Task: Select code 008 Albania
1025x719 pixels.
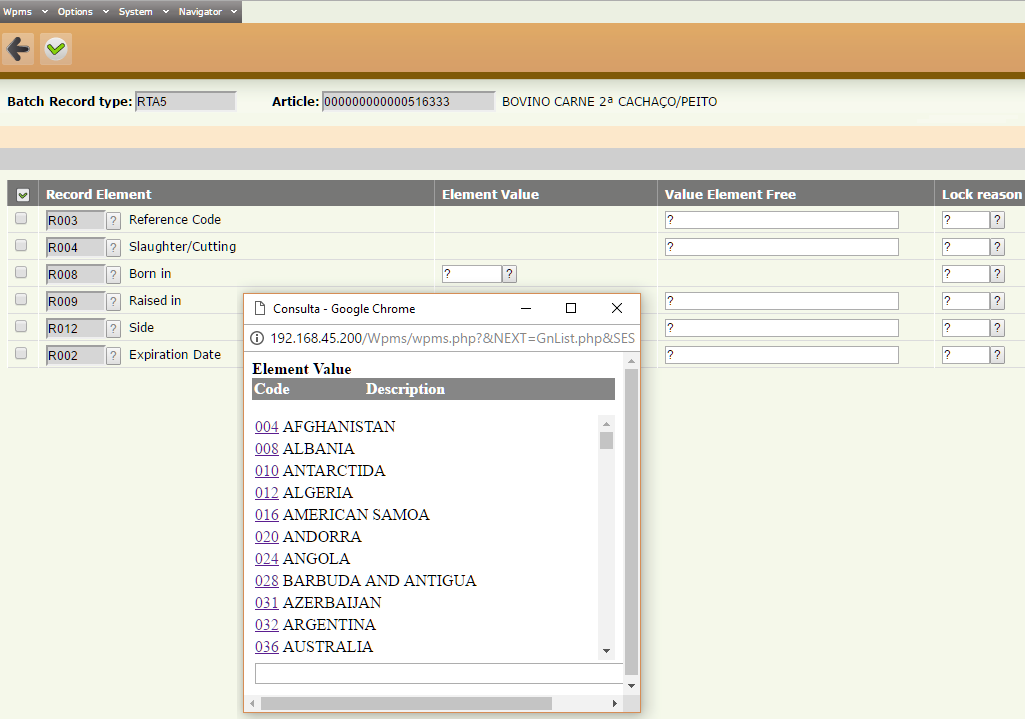Action: click(x=267, y=449)
